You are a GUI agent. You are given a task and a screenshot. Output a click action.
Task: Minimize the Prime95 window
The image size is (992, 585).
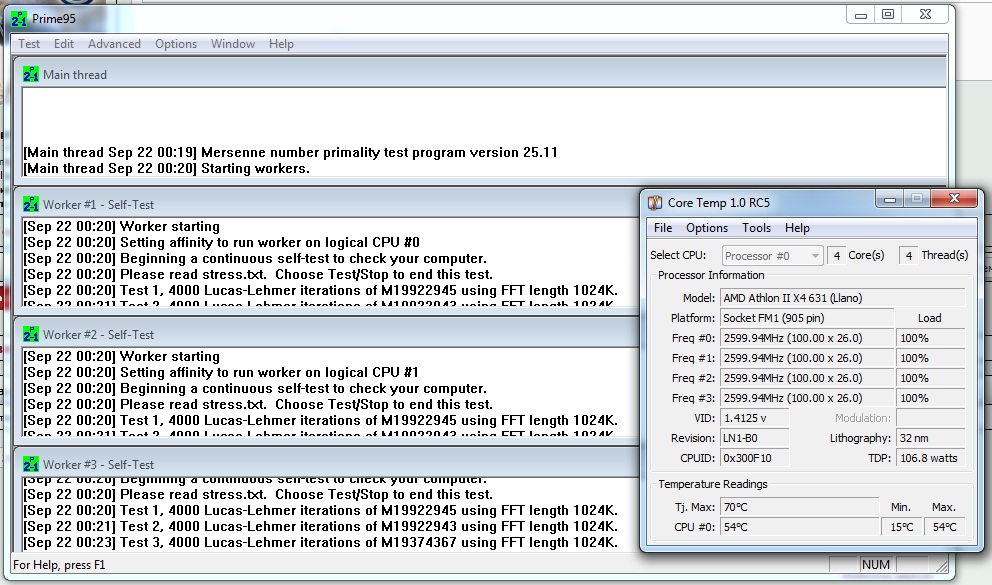(861, 14)
